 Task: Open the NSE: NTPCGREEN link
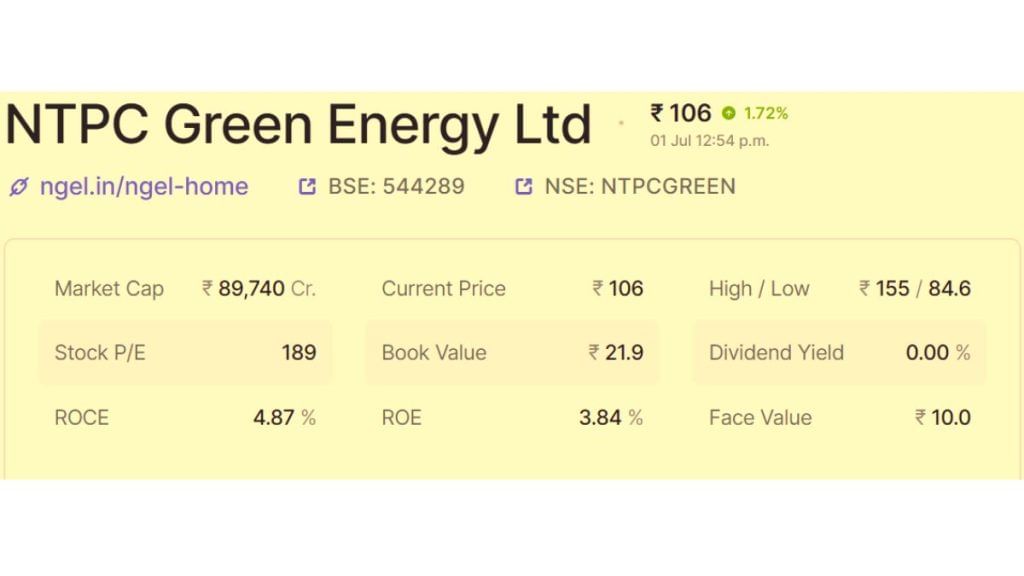(x=640, y=187)
